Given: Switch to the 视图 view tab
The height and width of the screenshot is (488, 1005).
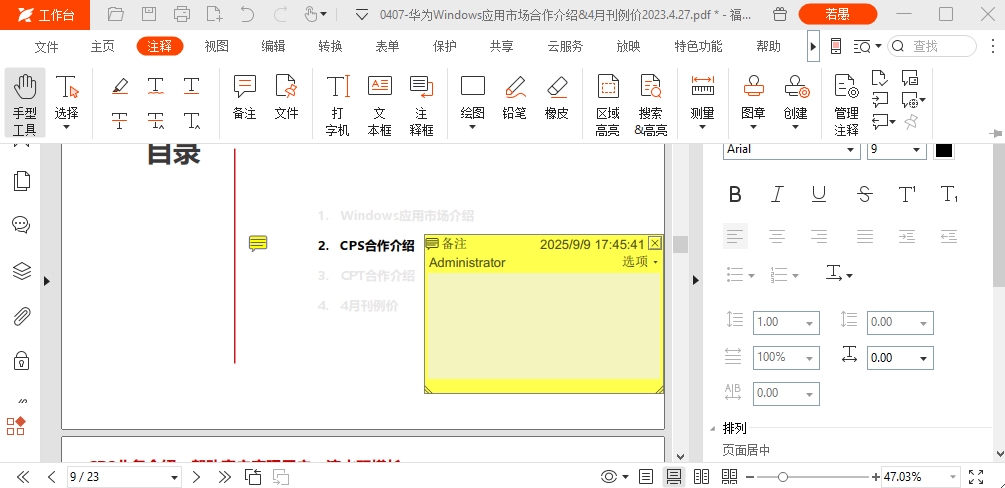Looking at the screenshot, I should point(216,46).
